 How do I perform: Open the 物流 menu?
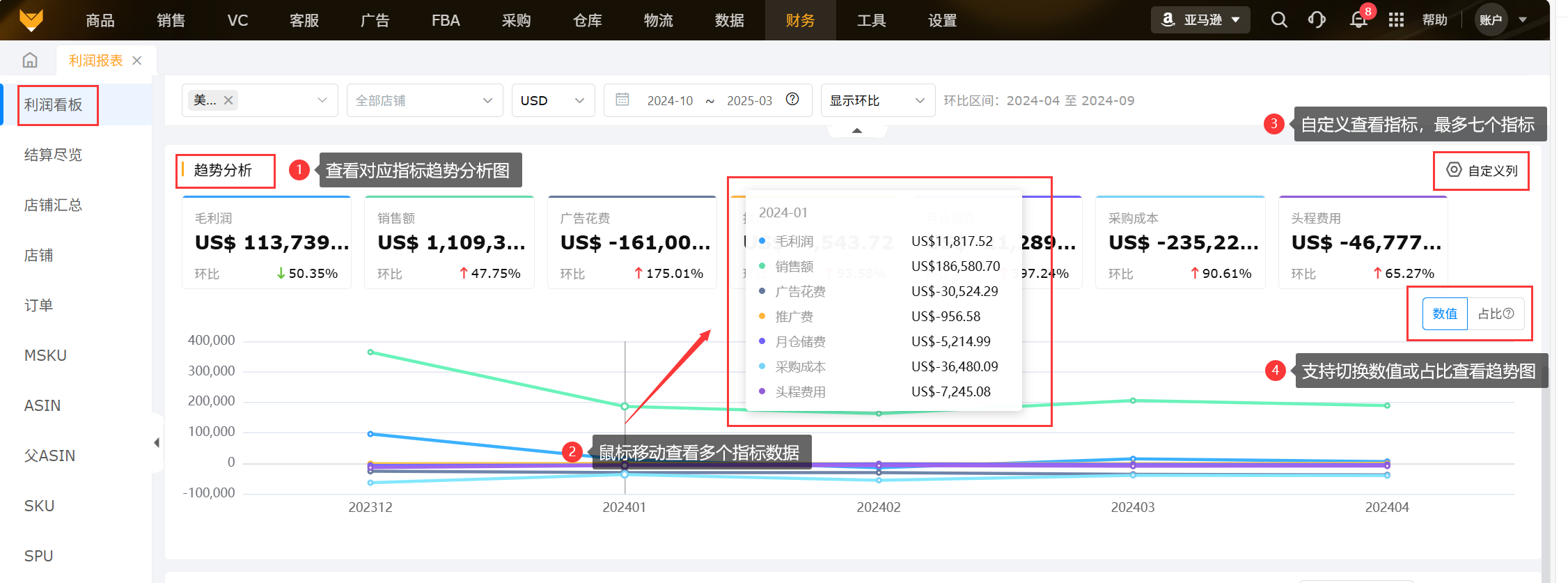(x=659, y=20)
